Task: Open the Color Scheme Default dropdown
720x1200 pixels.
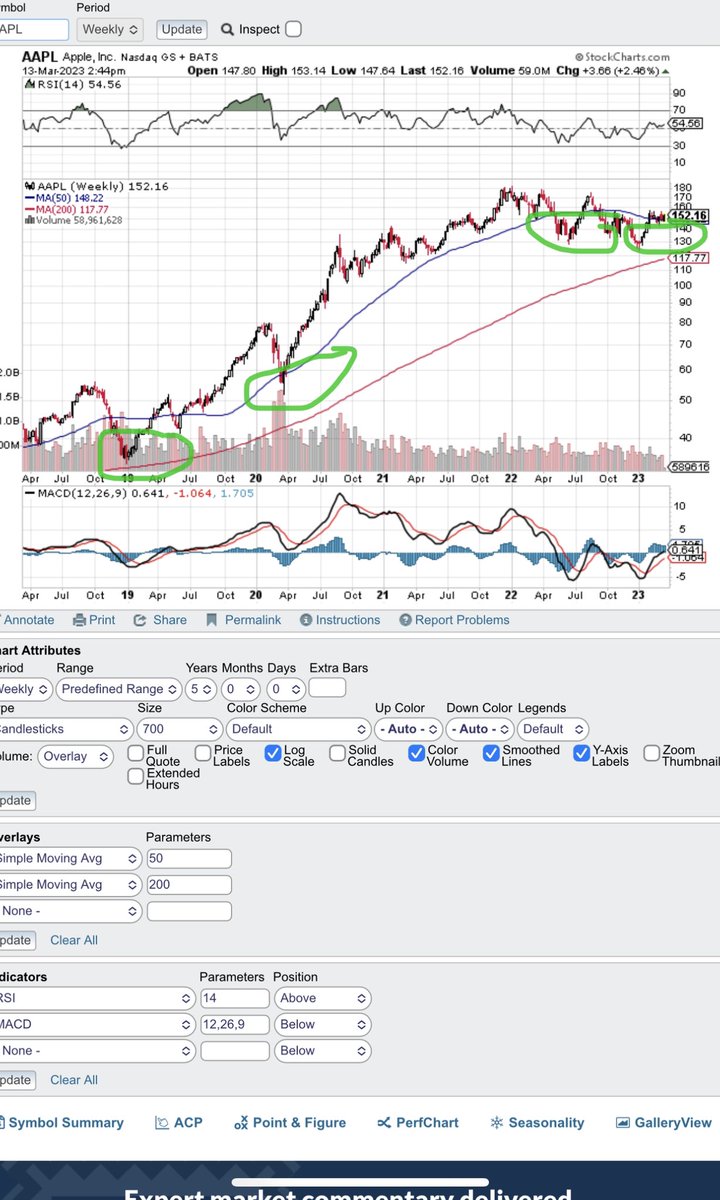Action: pos(299,729)
